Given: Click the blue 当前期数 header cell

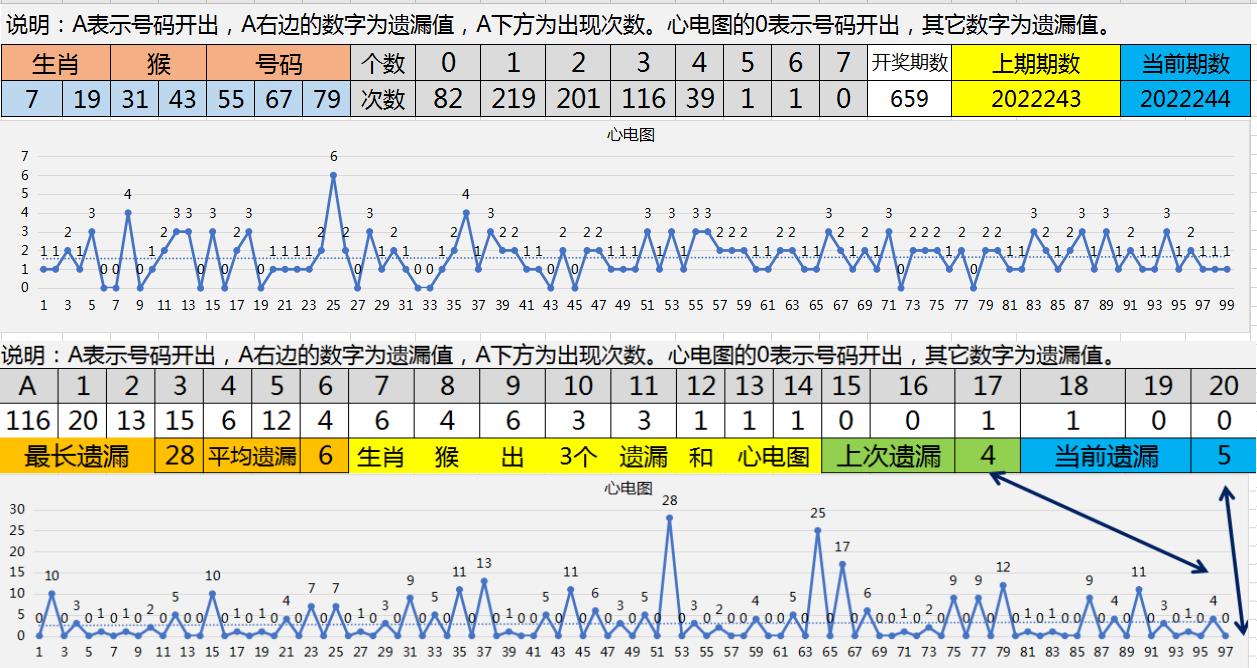Looking at the screenshot, I should (x=1187, y=64).
